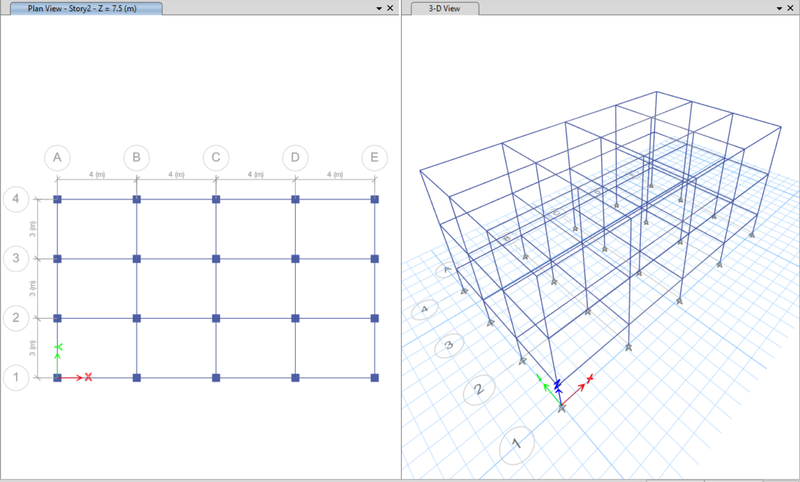Switch to the Plan View Story2 tab
The image size is (800, 482).
click(x=86, y=8)
